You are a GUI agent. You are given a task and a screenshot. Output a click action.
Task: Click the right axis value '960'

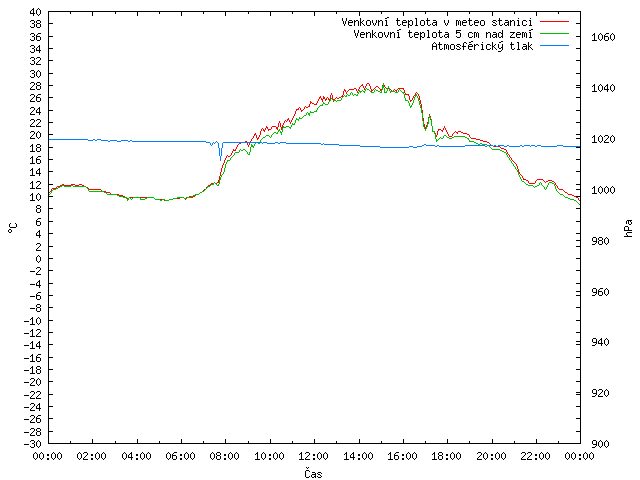tap(600, 292)
